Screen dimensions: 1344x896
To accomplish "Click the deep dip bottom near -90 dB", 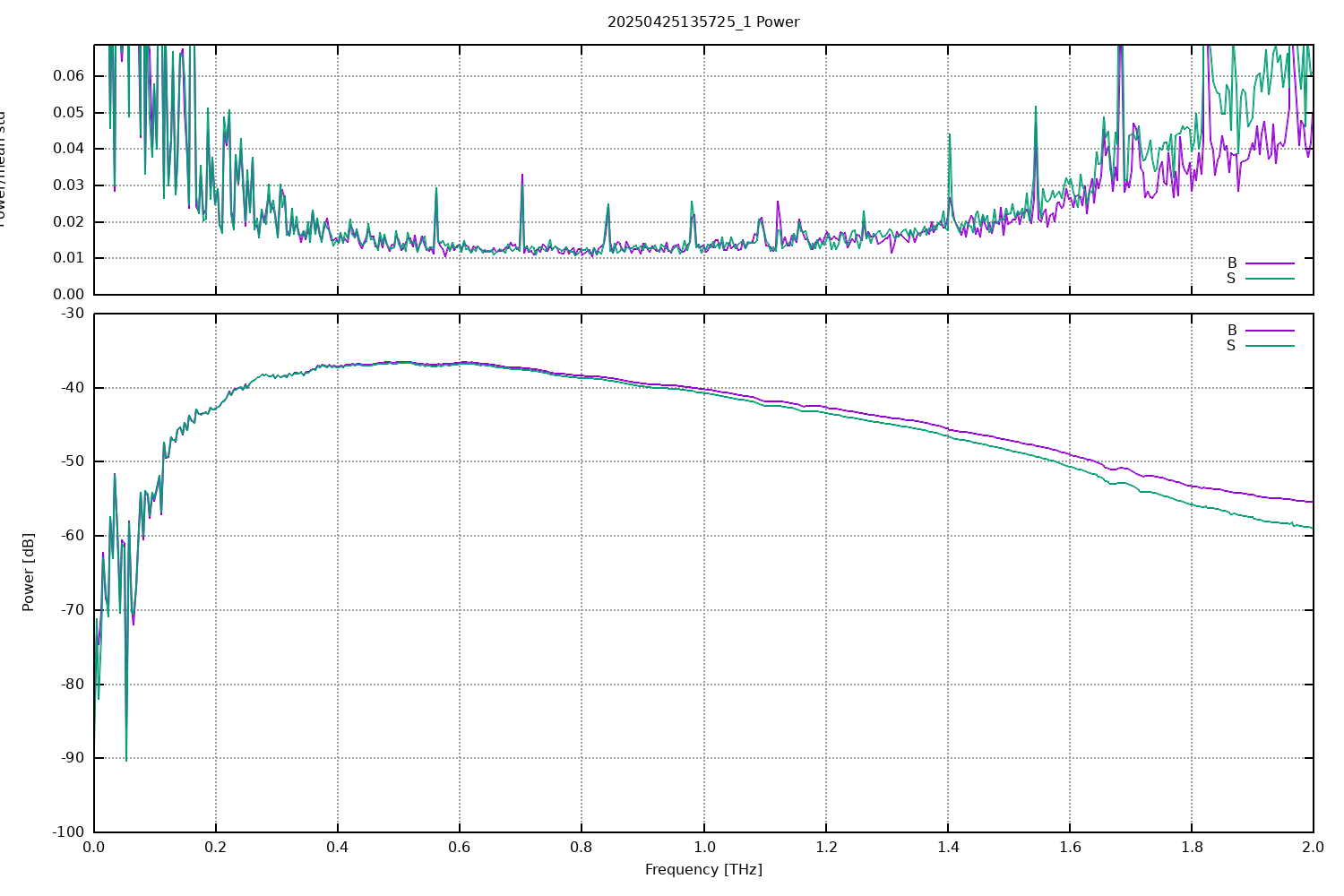I will pos(126,761).
